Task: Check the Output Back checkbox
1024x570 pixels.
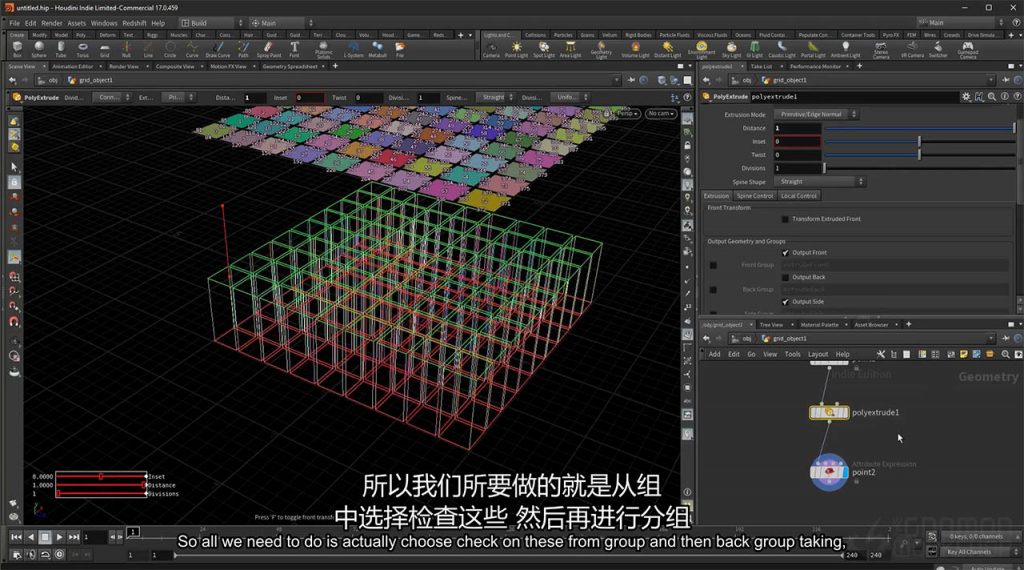Action: 785,277
